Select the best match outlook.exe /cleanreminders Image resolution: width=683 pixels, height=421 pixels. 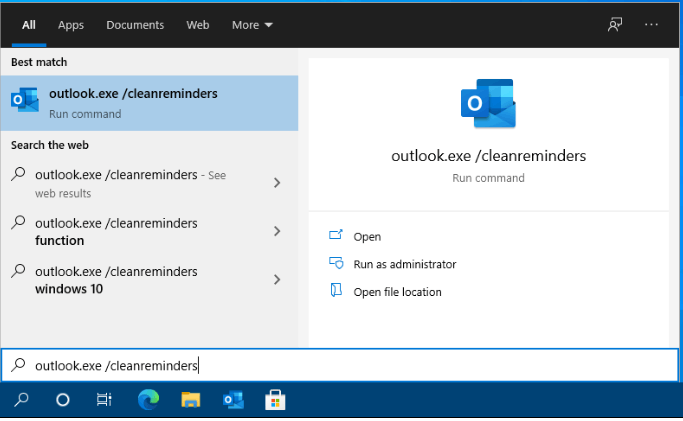coord(149,103)
